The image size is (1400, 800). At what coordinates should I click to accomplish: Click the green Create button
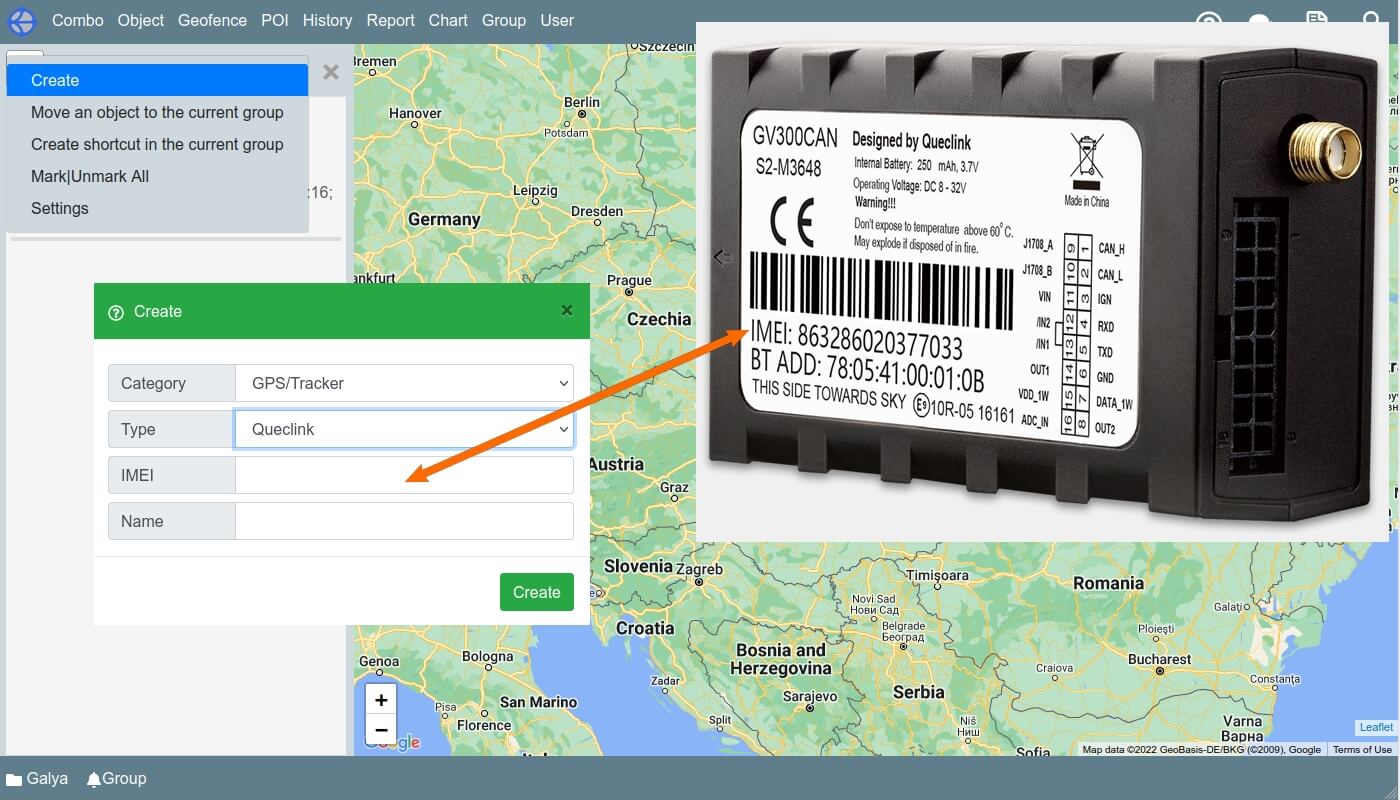537,592
